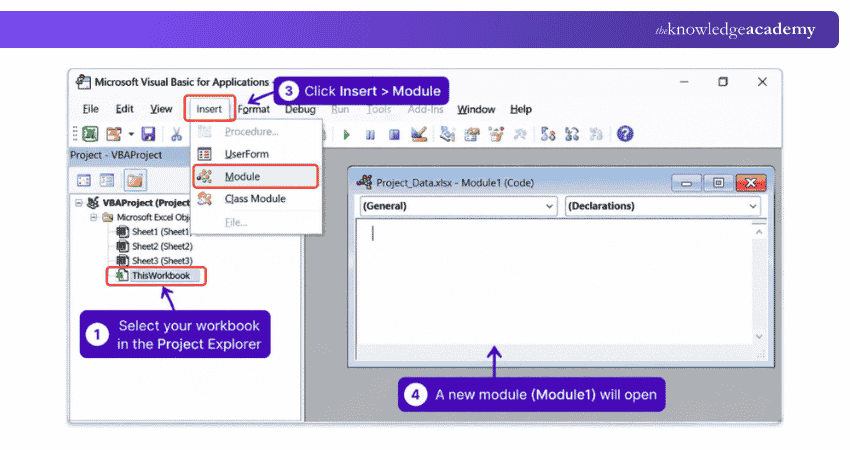Click the Cut scissors icon
The height and width of the screenshot is (450, 850).
click(176, 134)
